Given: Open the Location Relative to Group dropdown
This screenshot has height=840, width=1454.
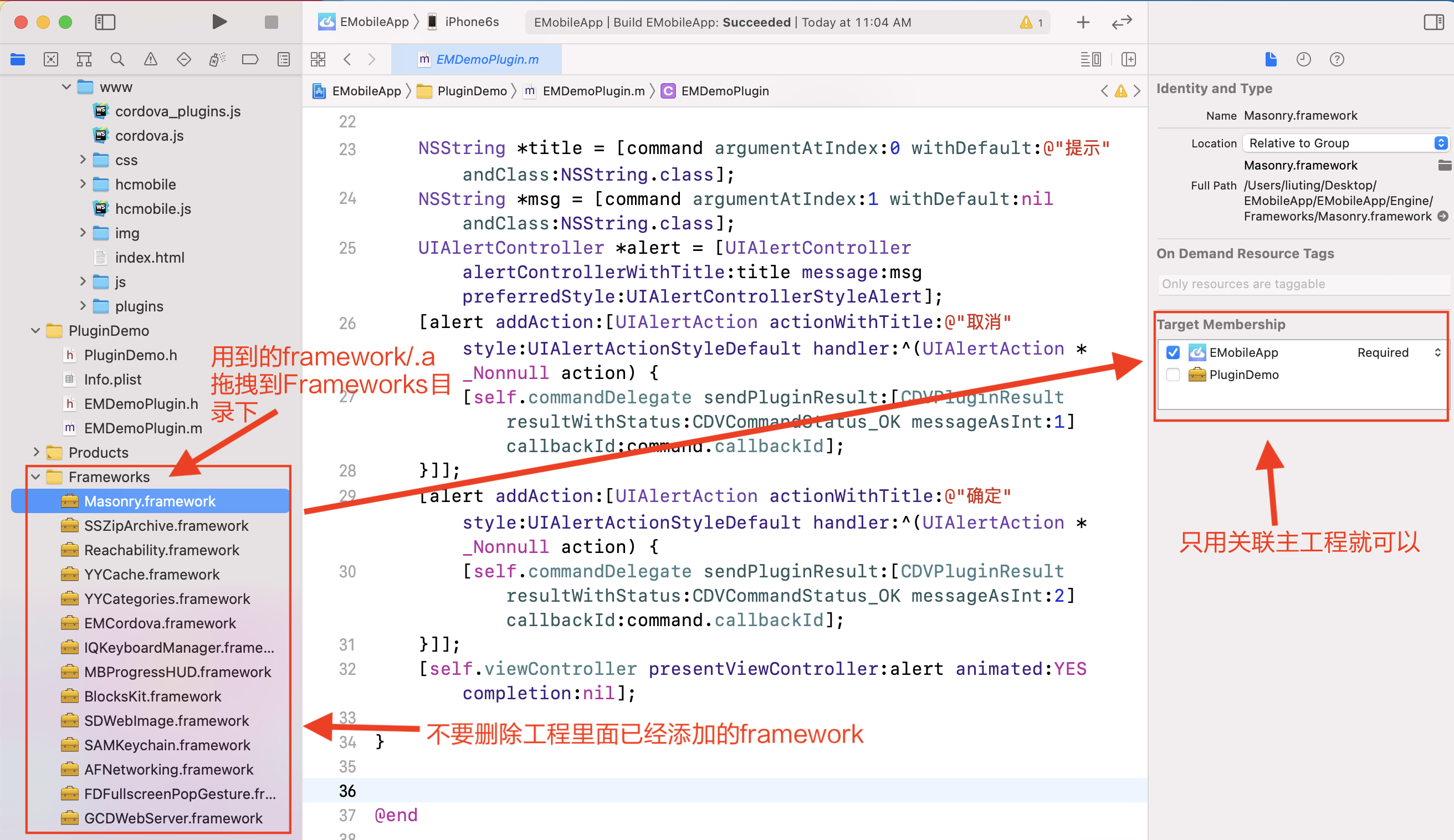Looking at the screenshot, I should (1347, 143).
